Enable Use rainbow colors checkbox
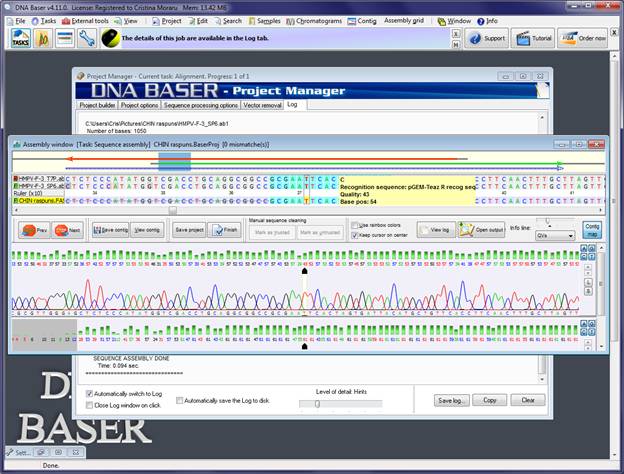624x474 pixels. pos(355,225)
